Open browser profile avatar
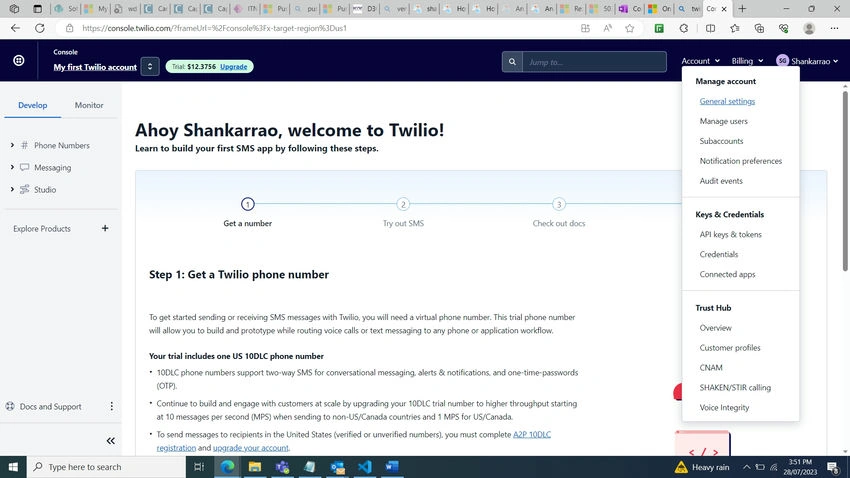This screenshot has height=478, width=850. (x=809, y=28)
